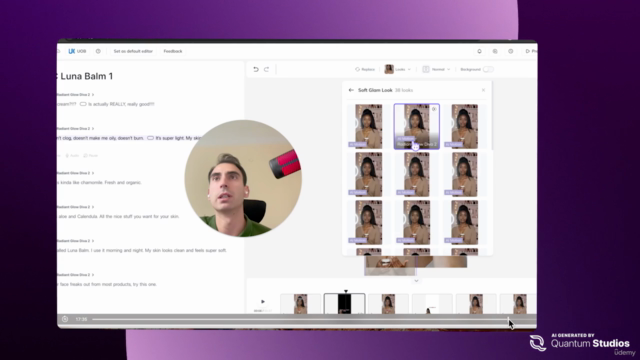
Task: Select the black scene thumbnail in the timeline
Action: click(x=344, y=304)
